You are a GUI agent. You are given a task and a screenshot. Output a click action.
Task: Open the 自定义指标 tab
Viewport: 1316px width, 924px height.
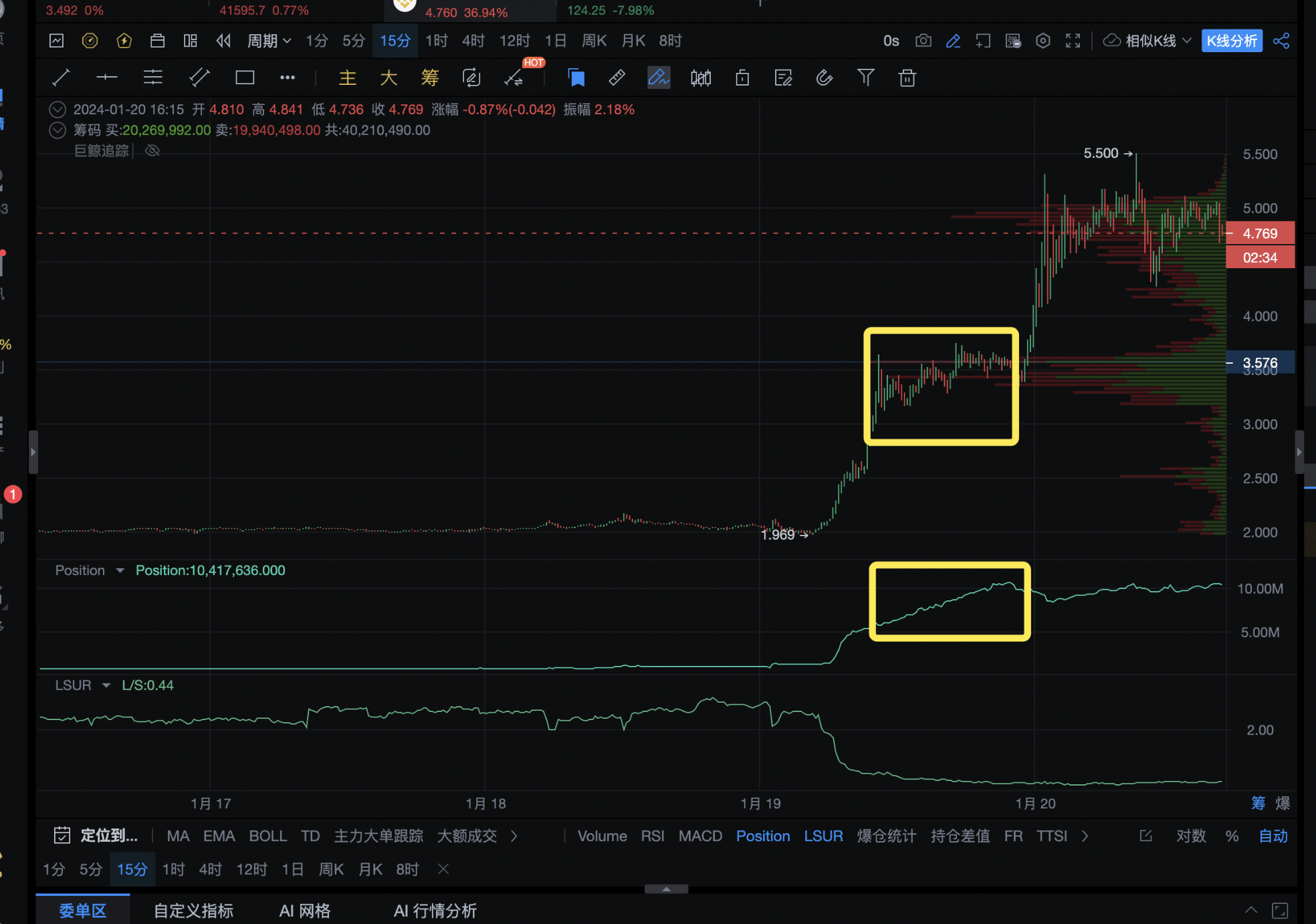coord(194,910)
